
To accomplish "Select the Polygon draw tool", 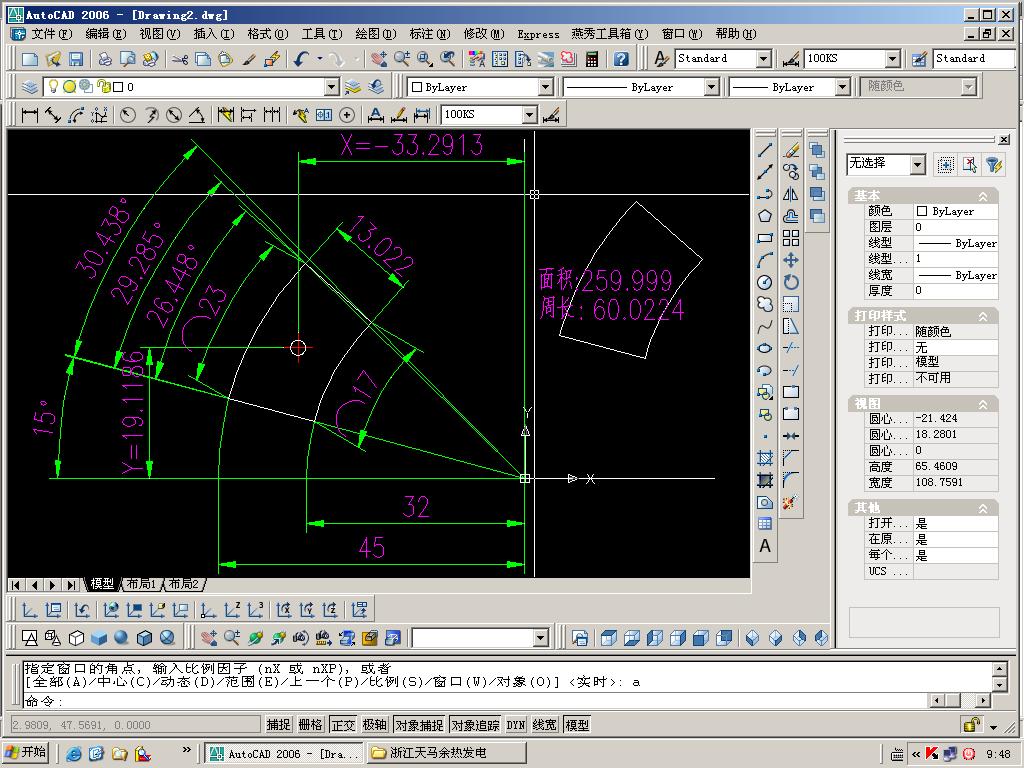I will click(765, 216).
